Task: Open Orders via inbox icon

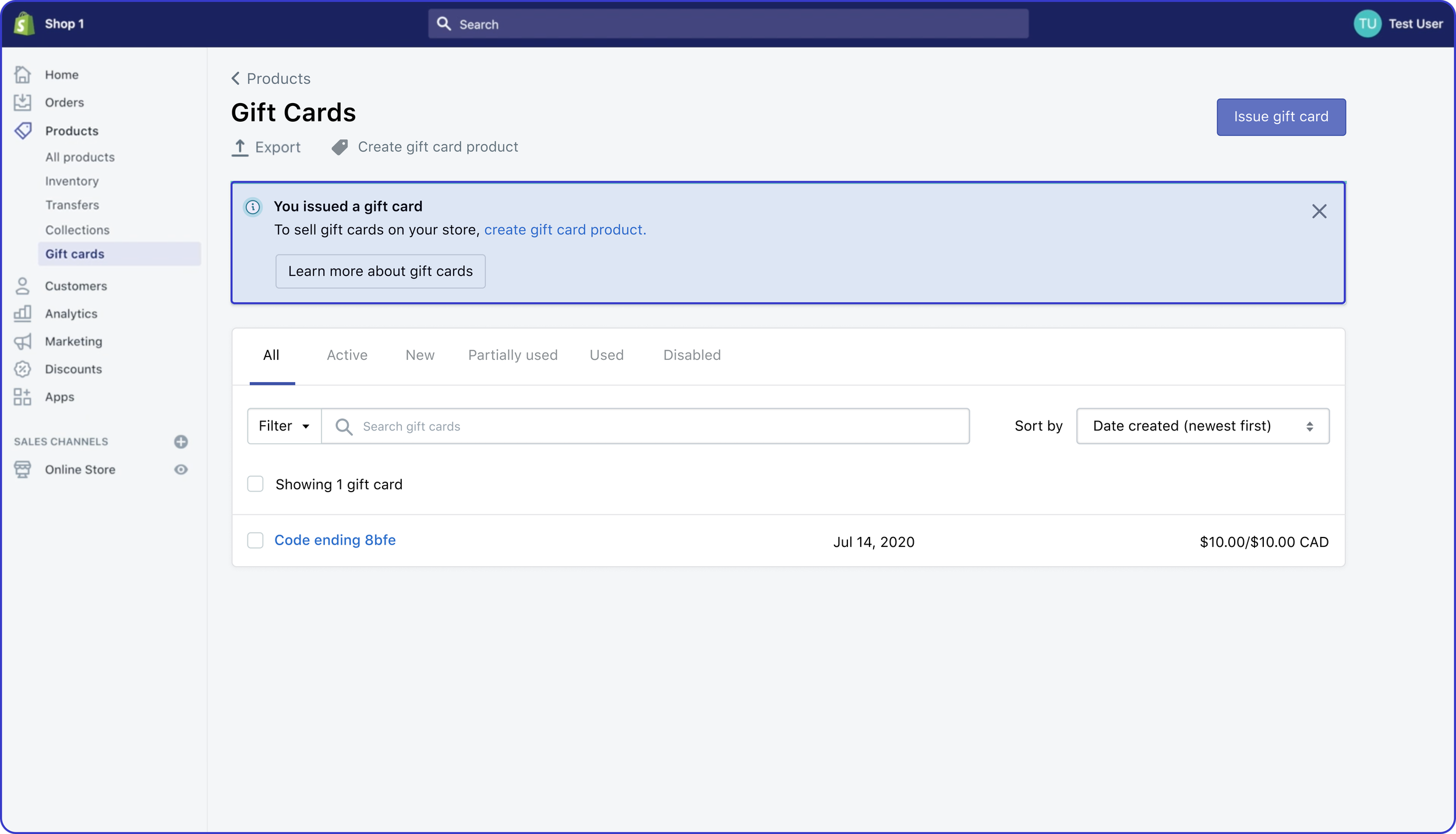Action: [23, 103]
